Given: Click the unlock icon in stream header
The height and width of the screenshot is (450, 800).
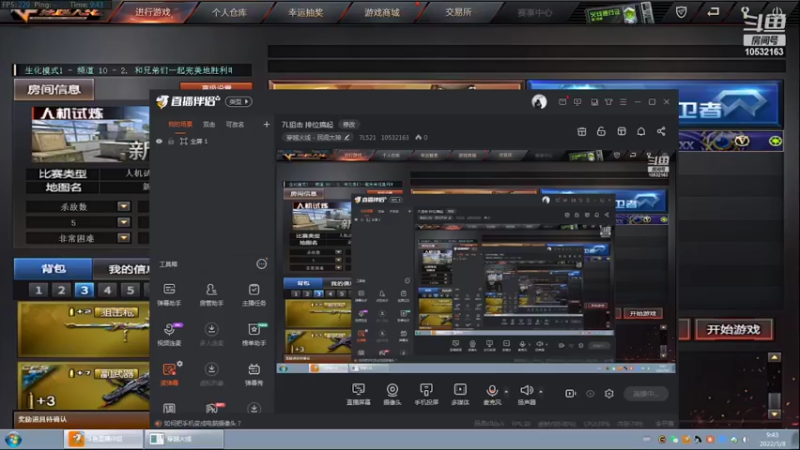Looking at the screenshot, I should coord(601,132).
